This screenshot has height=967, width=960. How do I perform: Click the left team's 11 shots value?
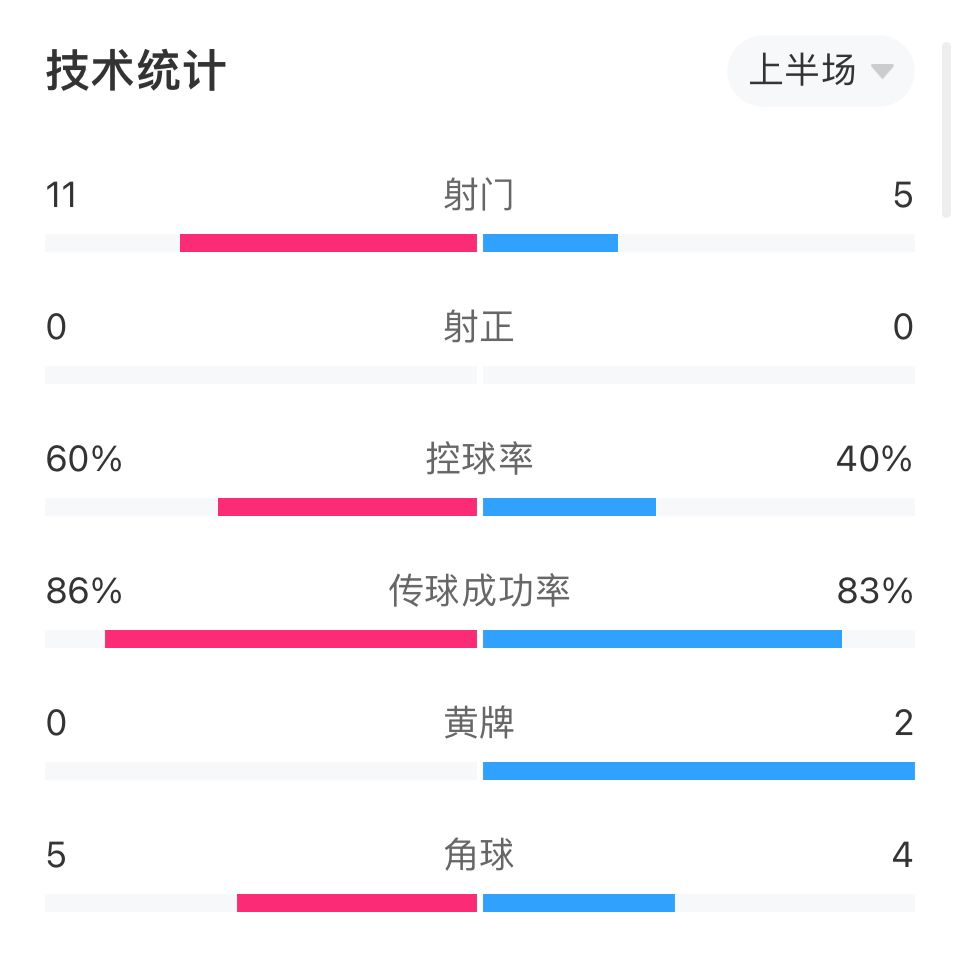click(x=61, y=195)
